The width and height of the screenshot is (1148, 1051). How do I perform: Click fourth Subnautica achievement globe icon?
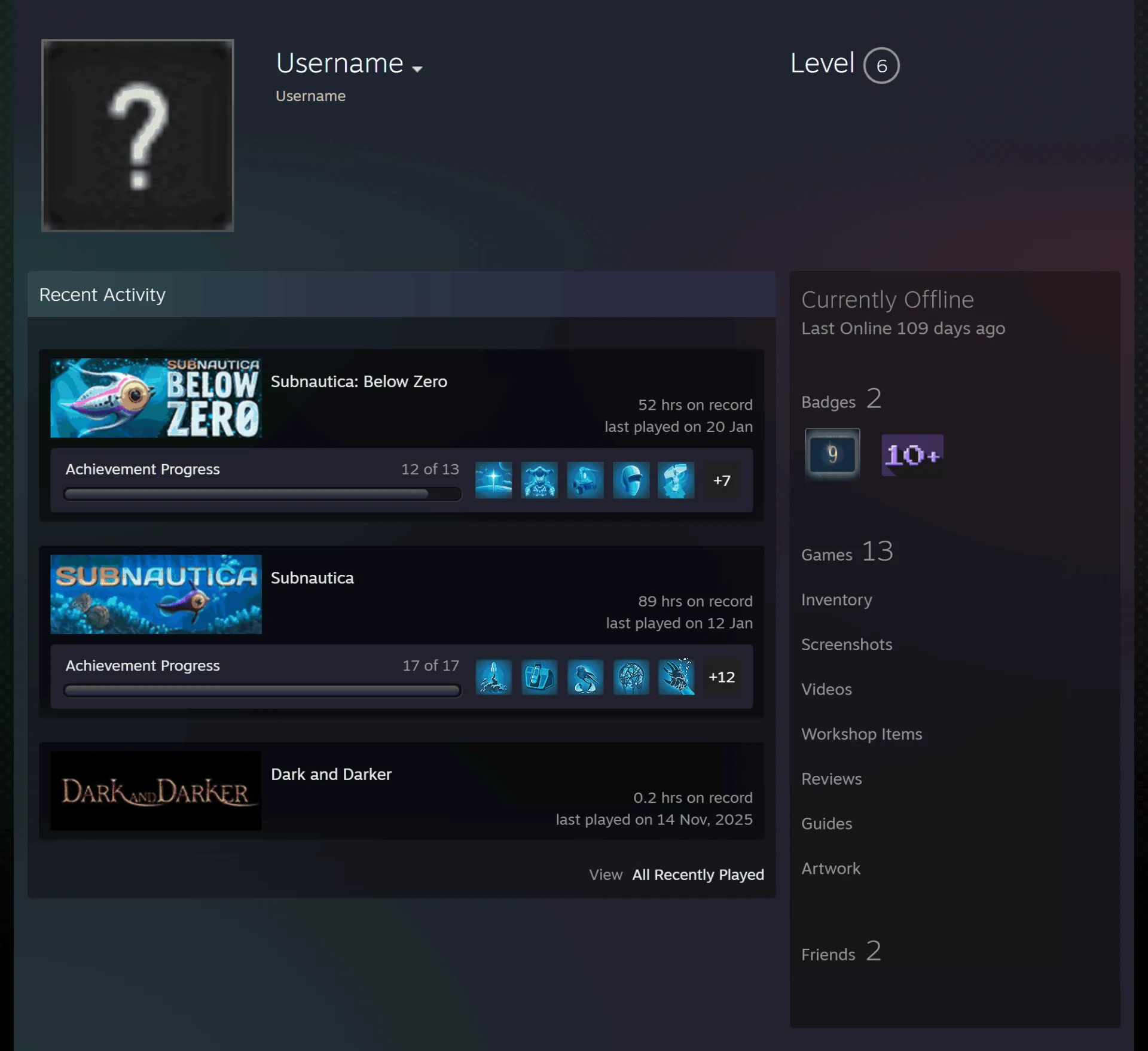pyautogui.click(x=631, y=677)
